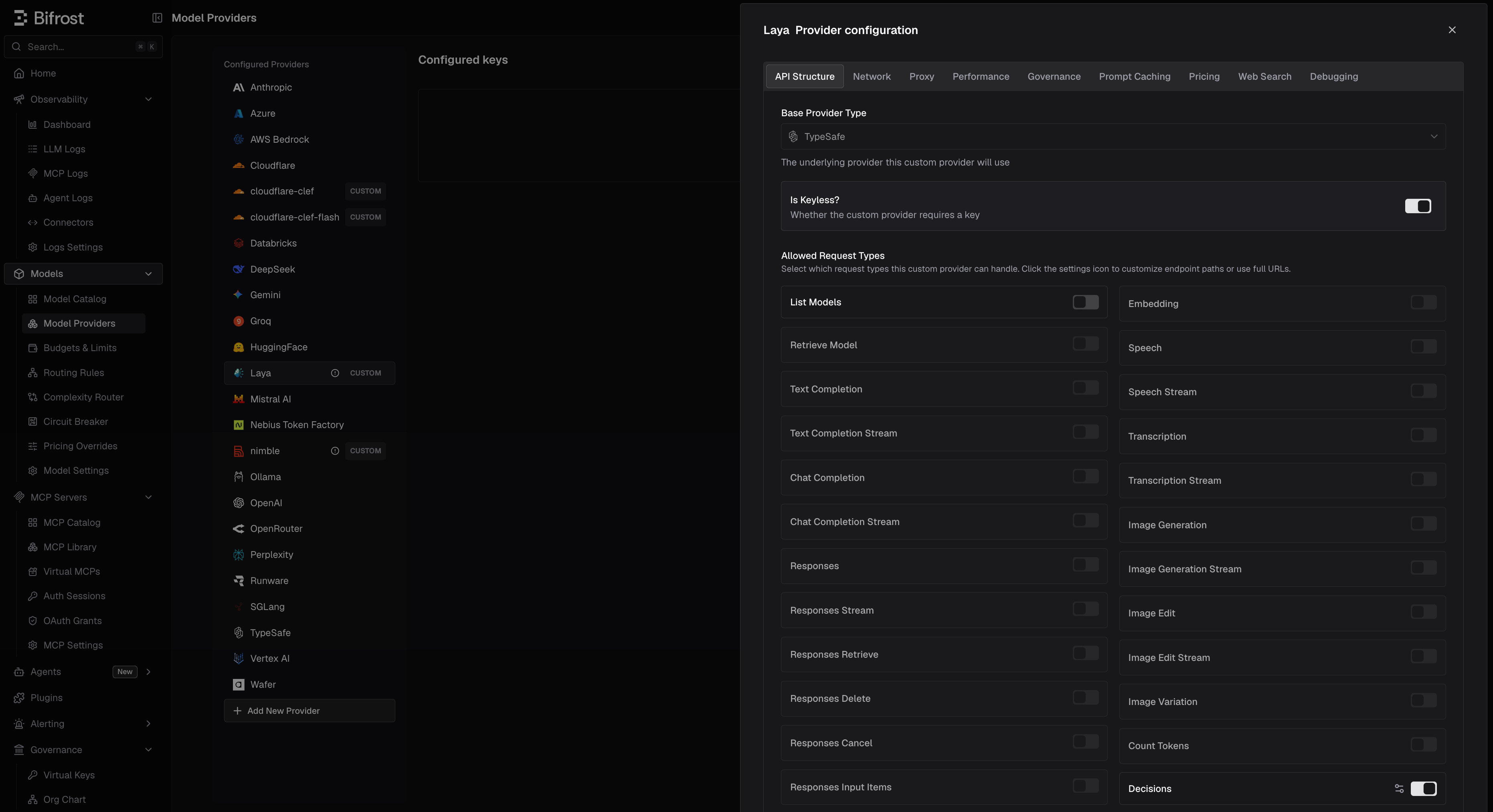Open the Decisions endpoint settings icon

[1399, 788]
